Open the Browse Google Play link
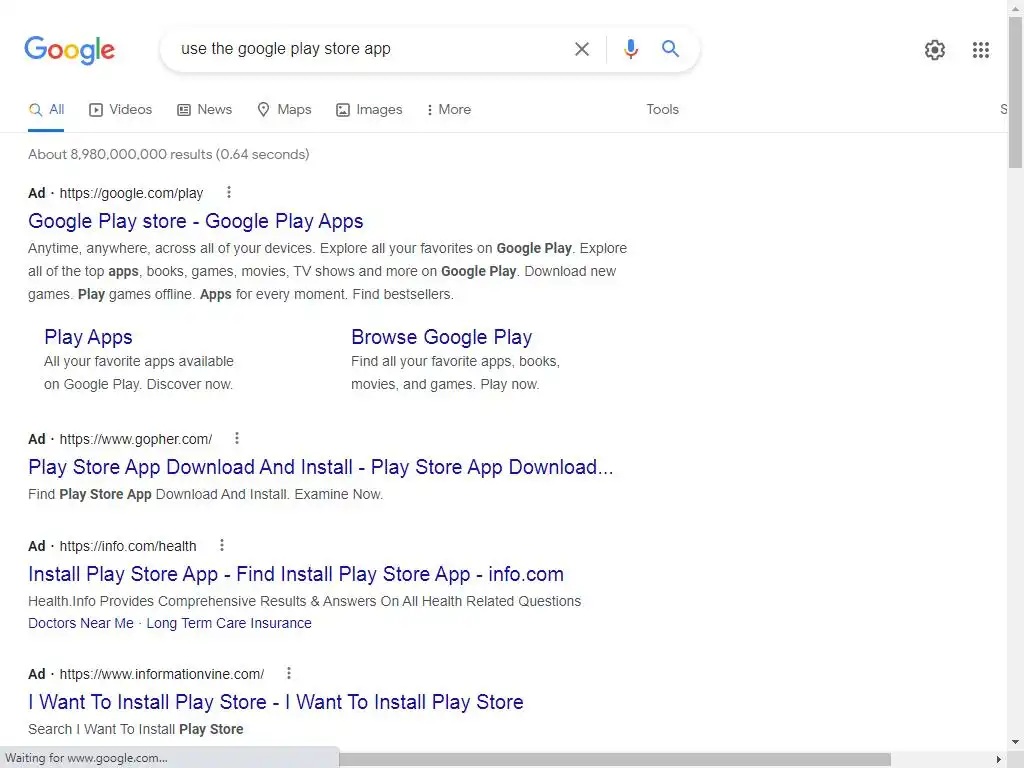Image resolution: width=1024 pixels, height=768 pixels. (441, 337)
